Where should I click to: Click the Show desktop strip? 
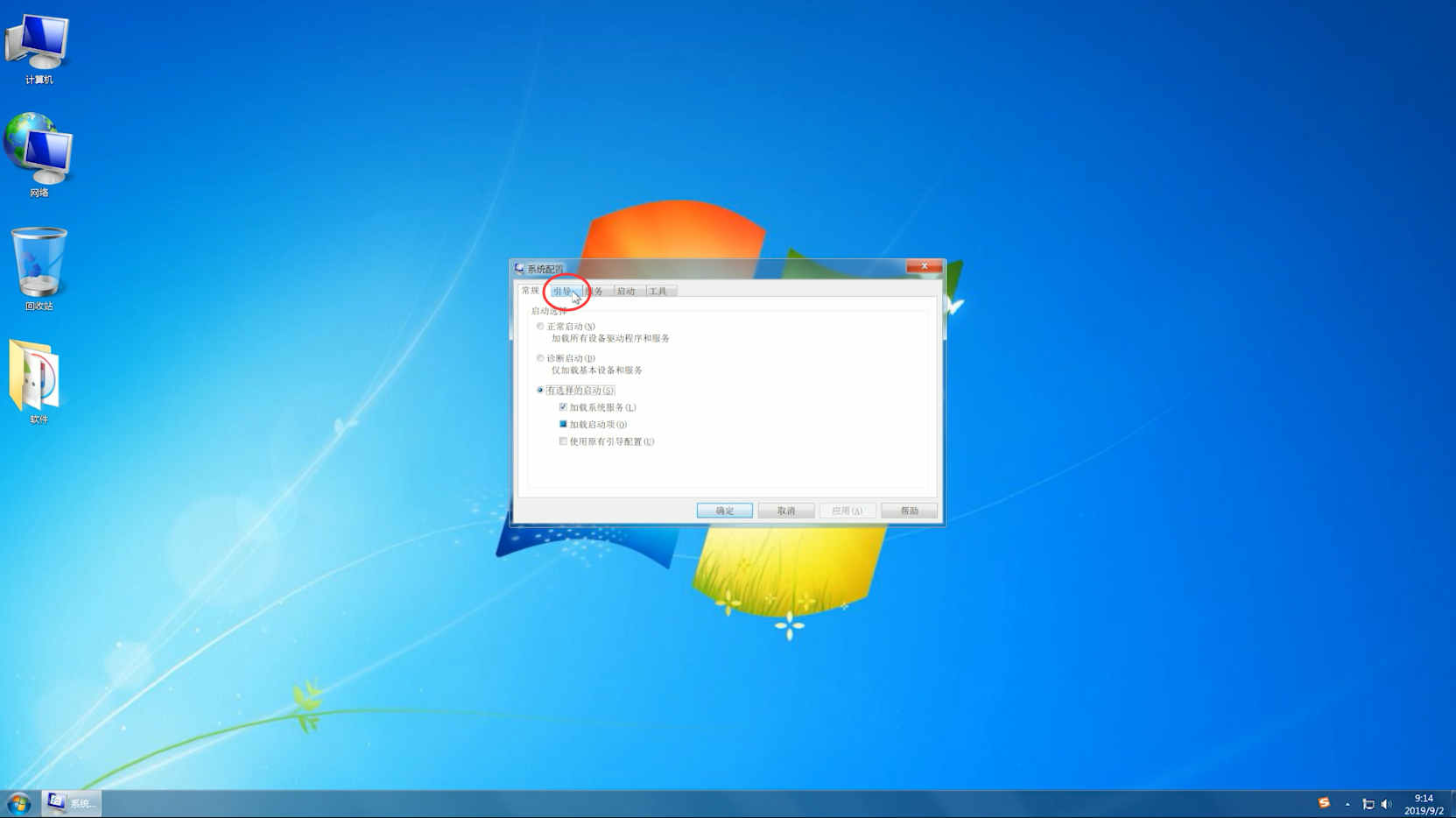coord(1452,804)
